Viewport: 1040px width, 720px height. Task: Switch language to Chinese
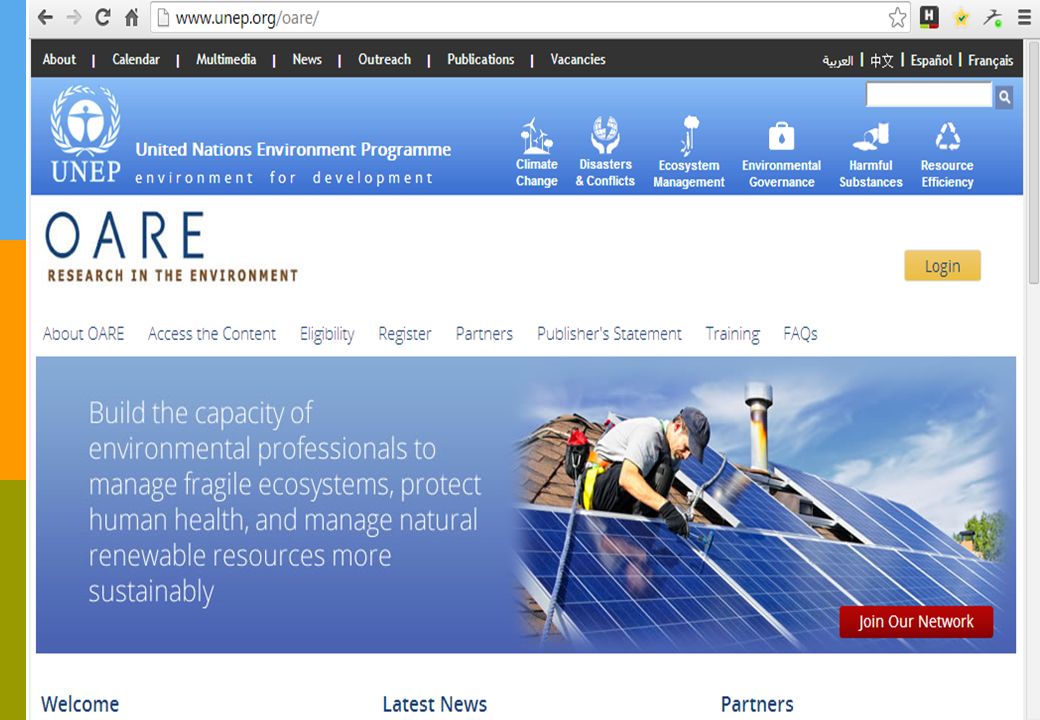[x=881, y=61]
